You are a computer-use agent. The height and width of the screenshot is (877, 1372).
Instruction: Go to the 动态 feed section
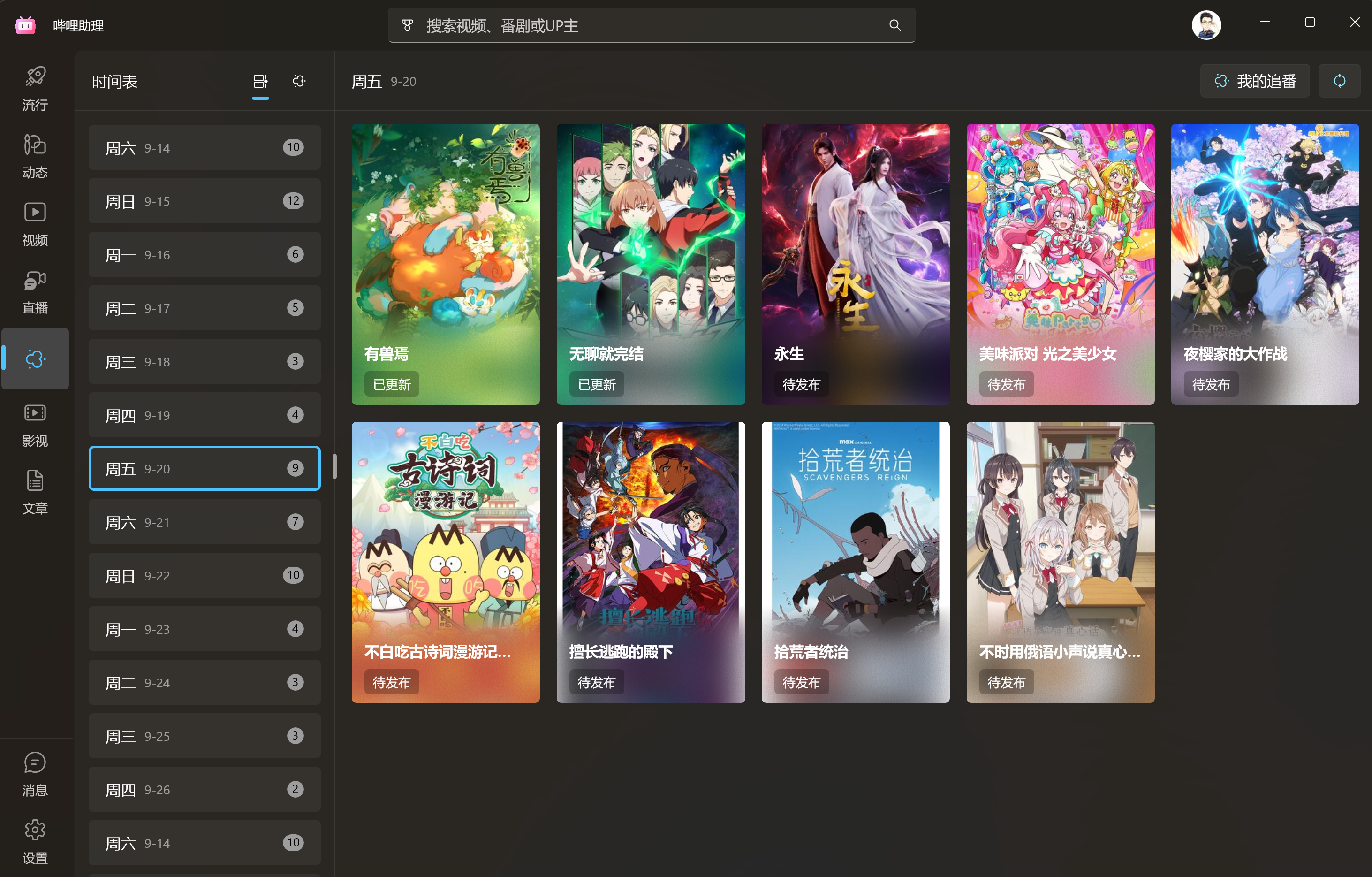click(x=35, y=156)
